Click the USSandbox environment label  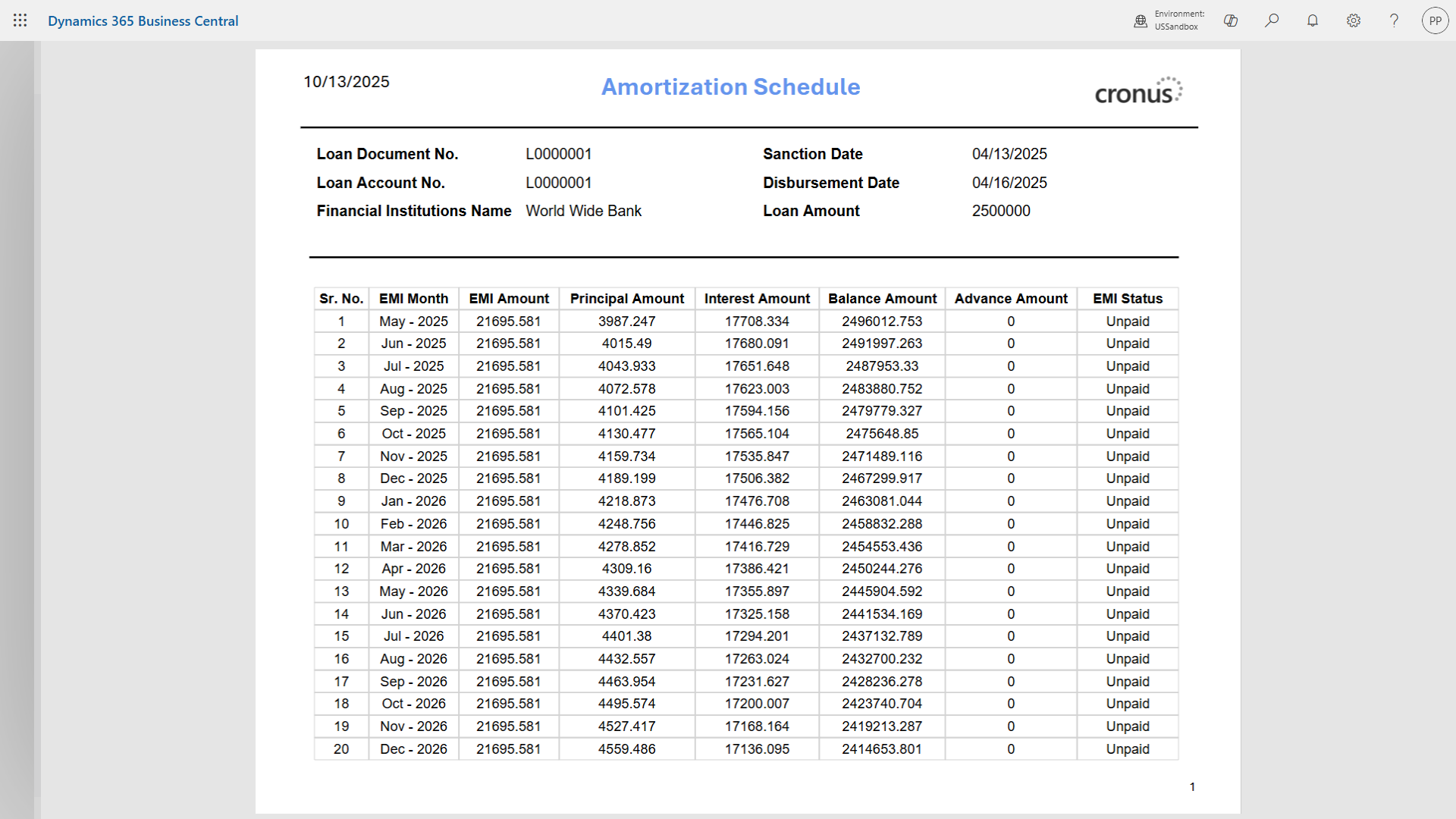coord(1176,27)
